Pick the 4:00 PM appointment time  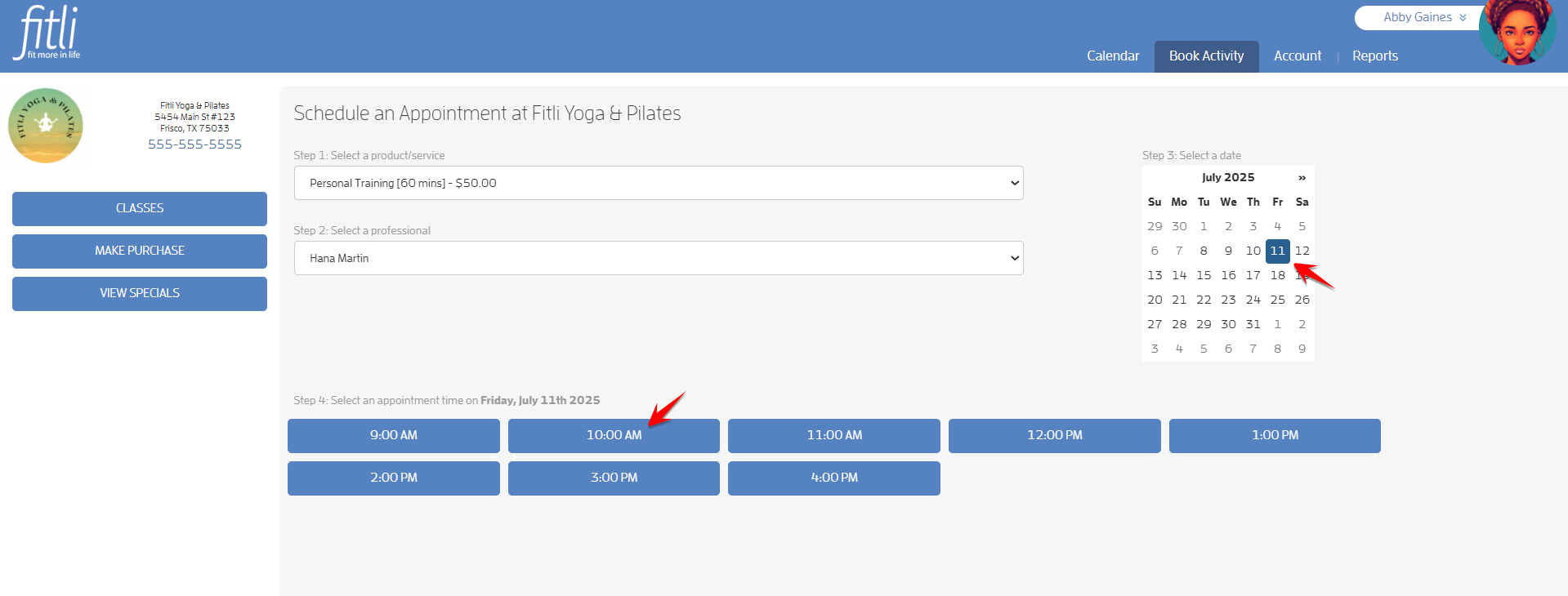[834, 478]
